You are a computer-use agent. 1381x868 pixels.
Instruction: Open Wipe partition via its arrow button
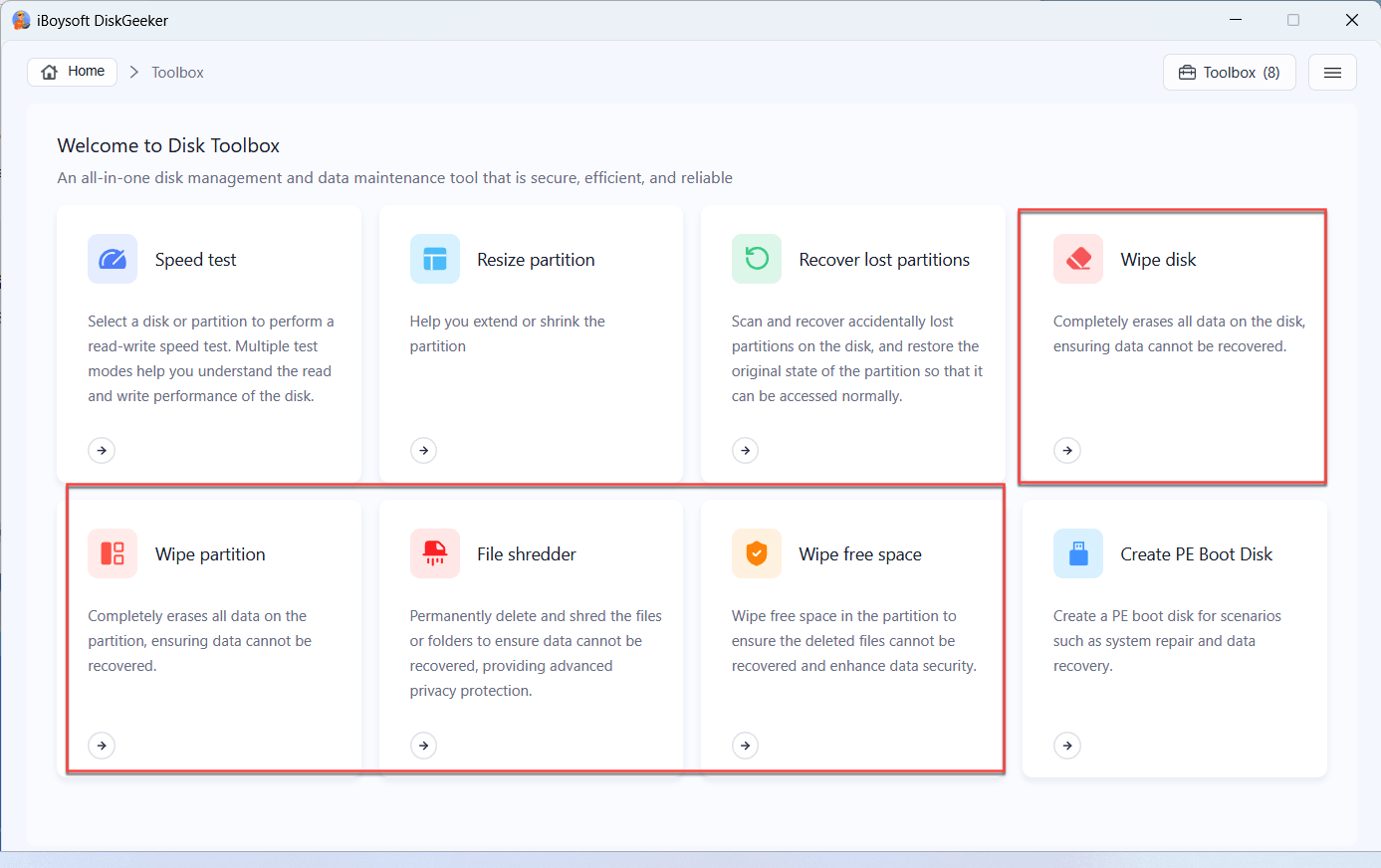point(102,745)
